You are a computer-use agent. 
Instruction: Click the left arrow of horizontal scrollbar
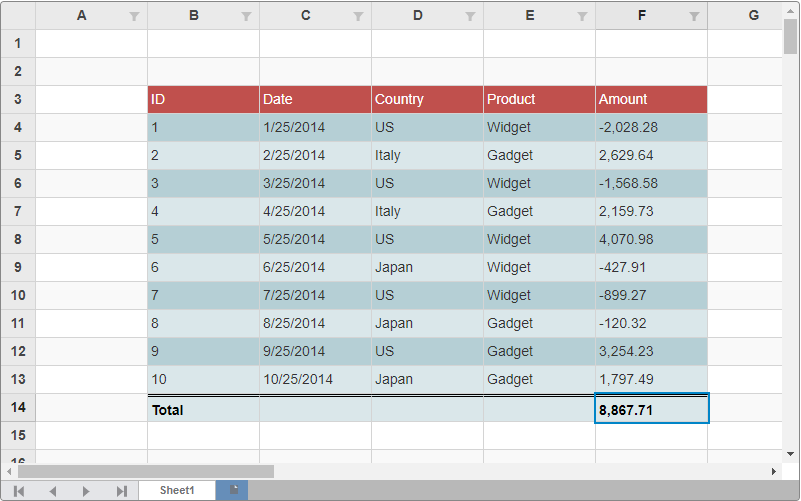tap(9, 471)
